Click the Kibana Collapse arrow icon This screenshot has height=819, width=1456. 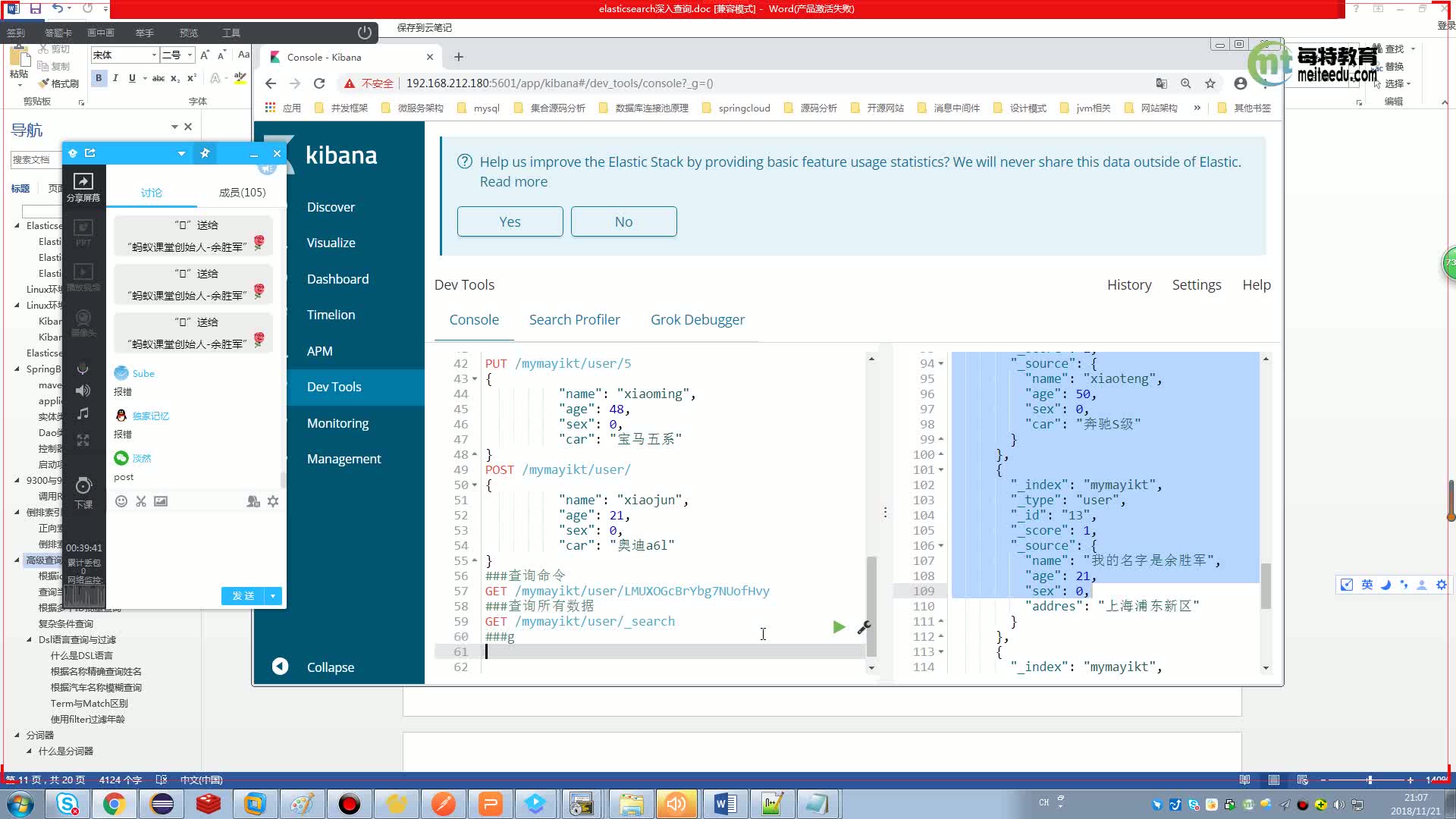[280, 667]
